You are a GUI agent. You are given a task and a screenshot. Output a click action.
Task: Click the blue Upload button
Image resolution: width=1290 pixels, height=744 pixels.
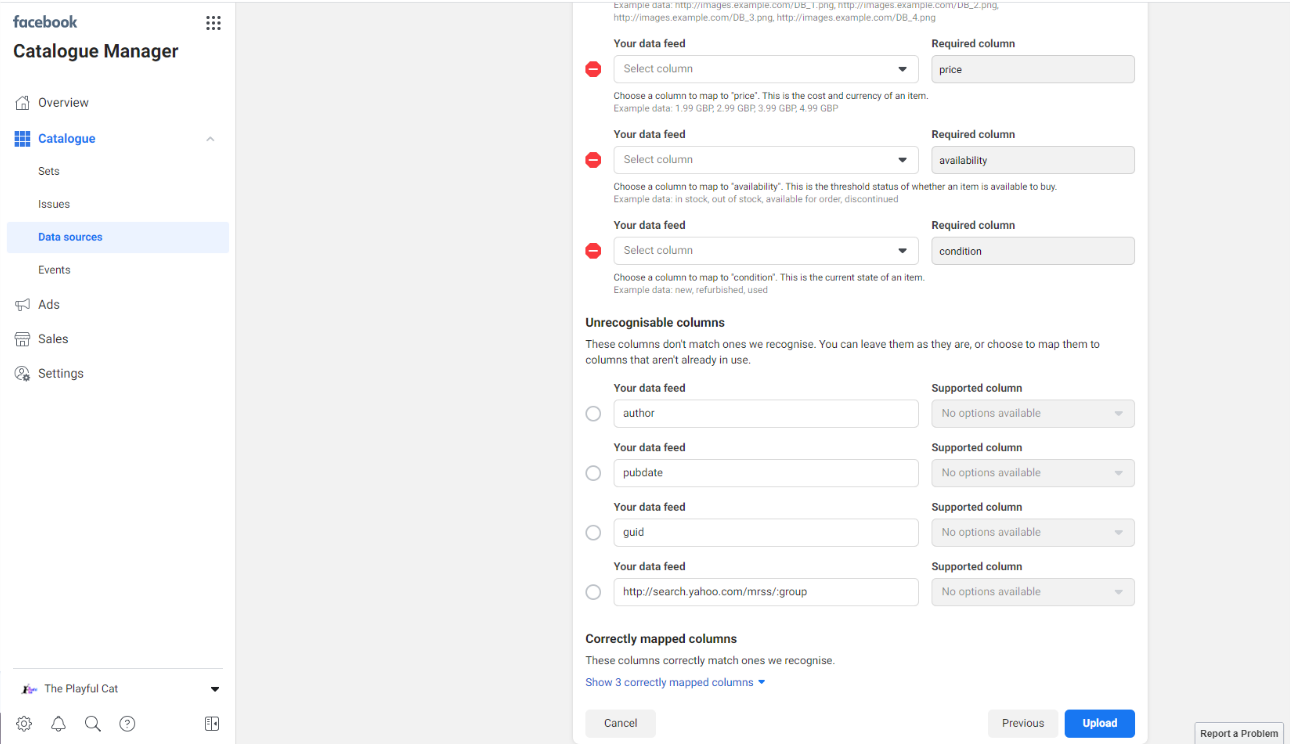[1099, 723]
